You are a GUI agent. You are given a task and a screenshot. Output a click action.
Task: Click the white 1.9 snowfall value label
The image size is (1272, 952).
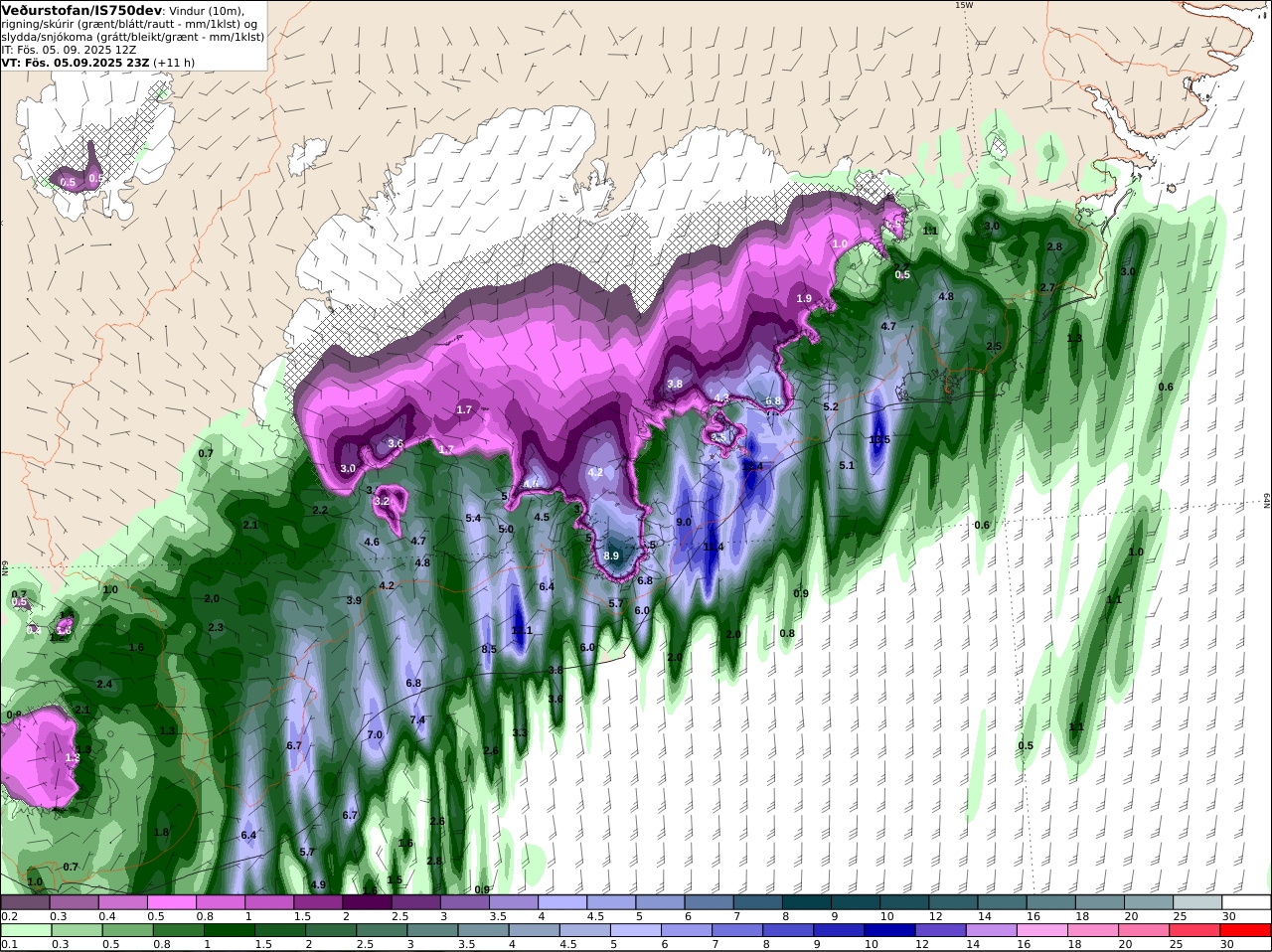(804, 299)
